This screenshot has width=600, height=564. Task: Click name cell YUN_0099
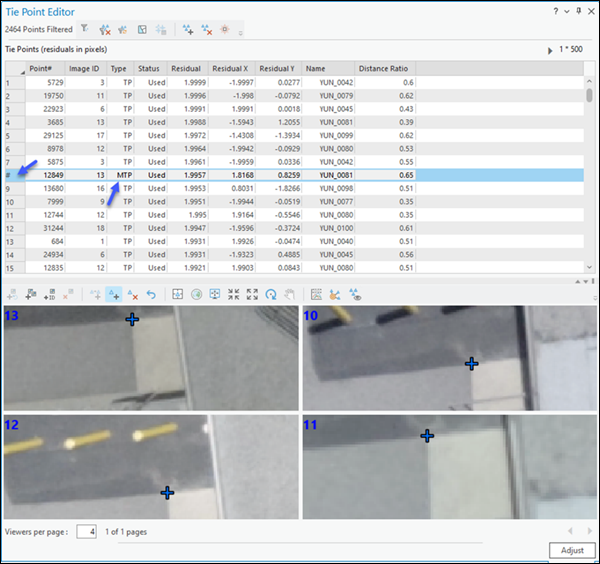click(328, 135)
